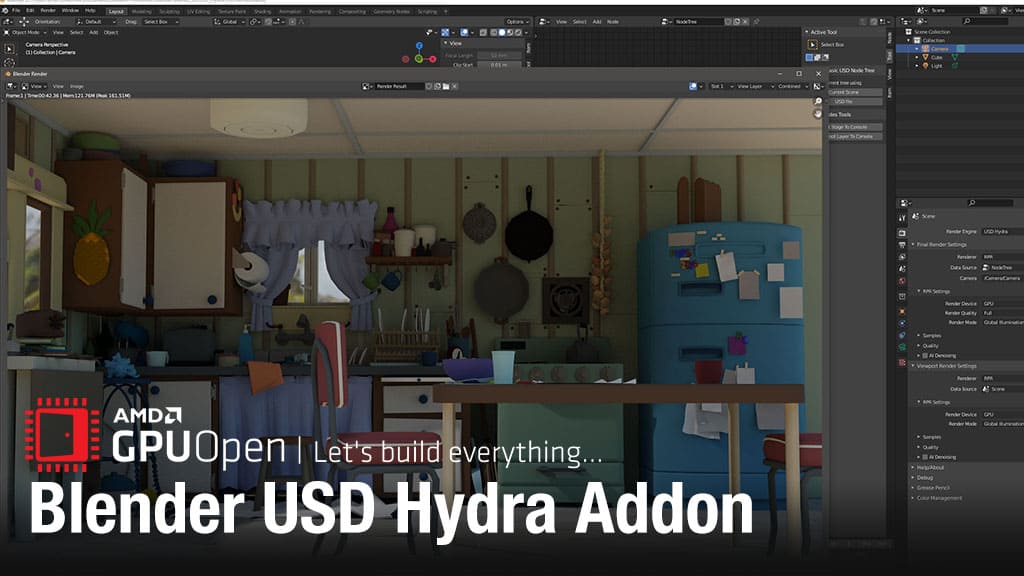
Task: Open the Slot 1 dropdown
Action: (x=721, y=86)
